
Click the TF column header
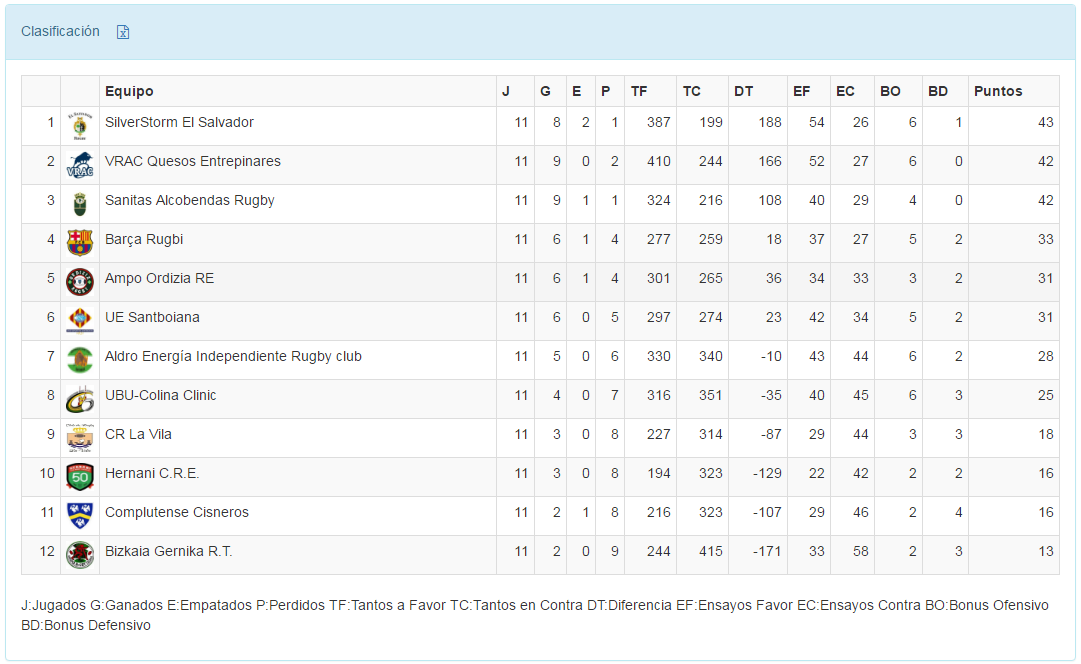(639, 91)
